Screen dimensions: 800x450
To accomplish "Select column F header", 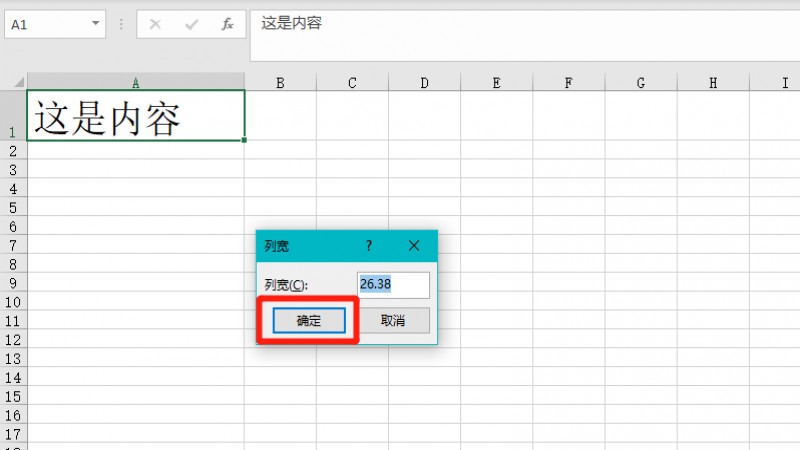I will (568, 82).
